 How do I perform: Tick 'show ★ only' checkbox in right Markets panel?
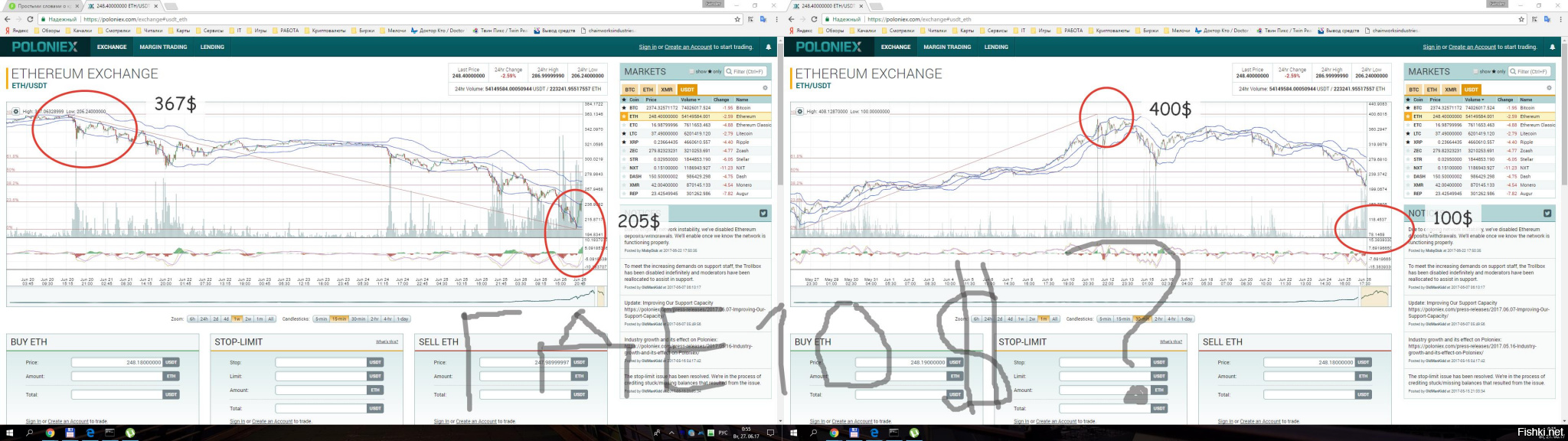(x=1476, y=72)
